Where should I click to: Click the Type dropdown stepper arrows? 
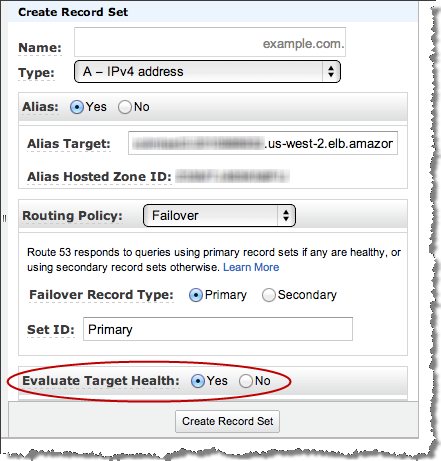331,71
